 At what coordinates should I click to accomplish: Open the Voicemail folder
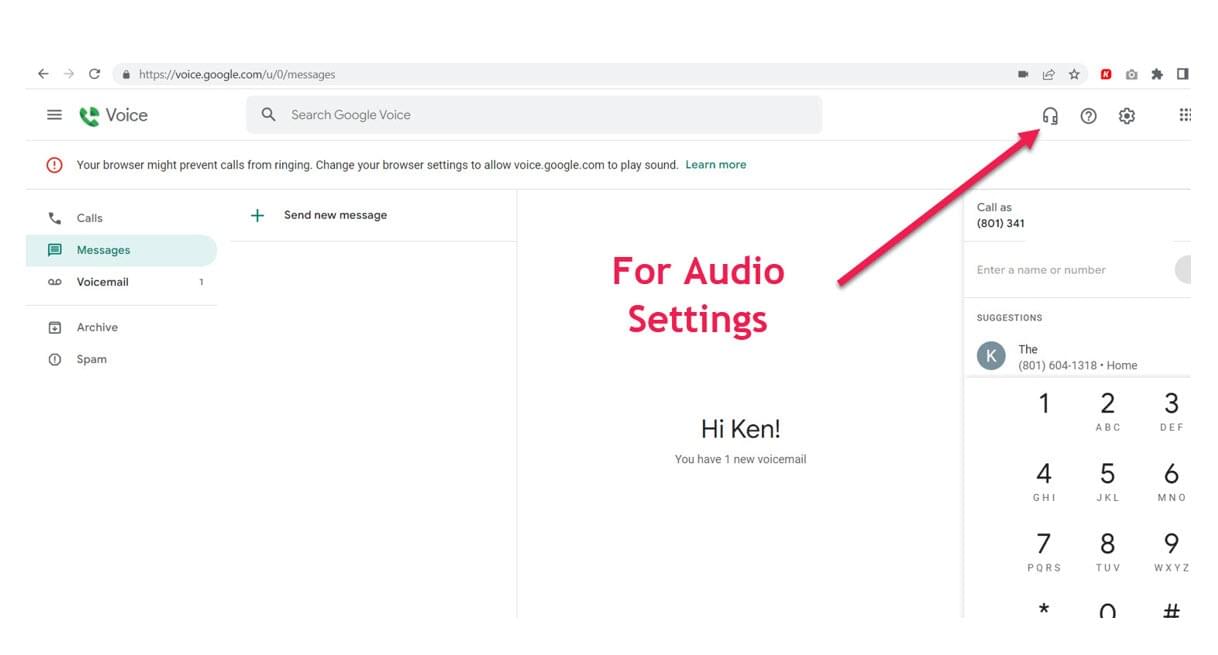click(x=102, y=282)
